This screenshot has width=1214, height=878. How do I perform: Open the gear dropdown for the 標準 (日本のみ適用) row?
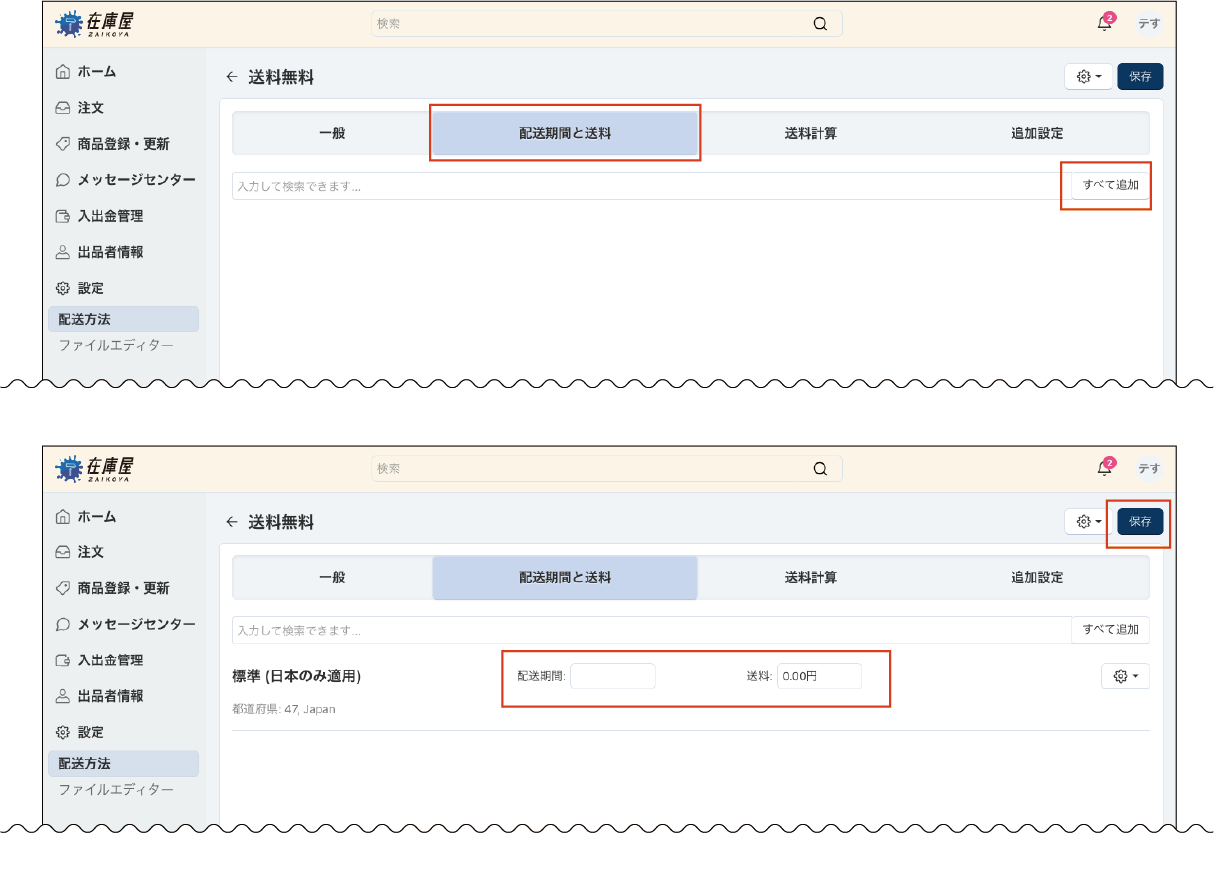click(x=1125, y=676)
